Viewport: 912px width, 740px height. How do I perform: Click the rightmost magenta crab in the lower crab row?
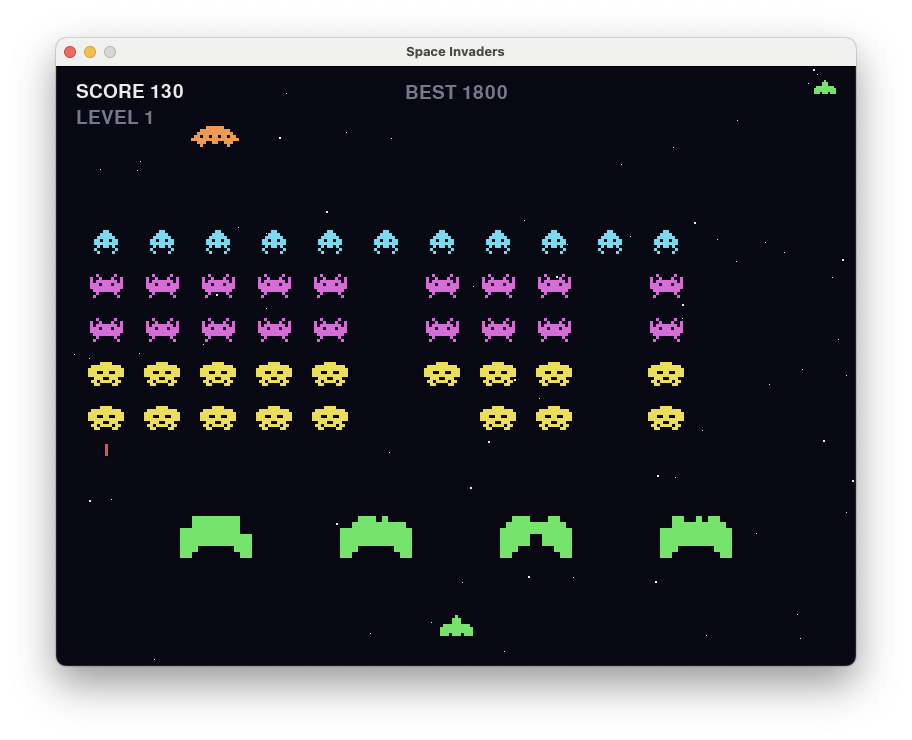[667, 329]
